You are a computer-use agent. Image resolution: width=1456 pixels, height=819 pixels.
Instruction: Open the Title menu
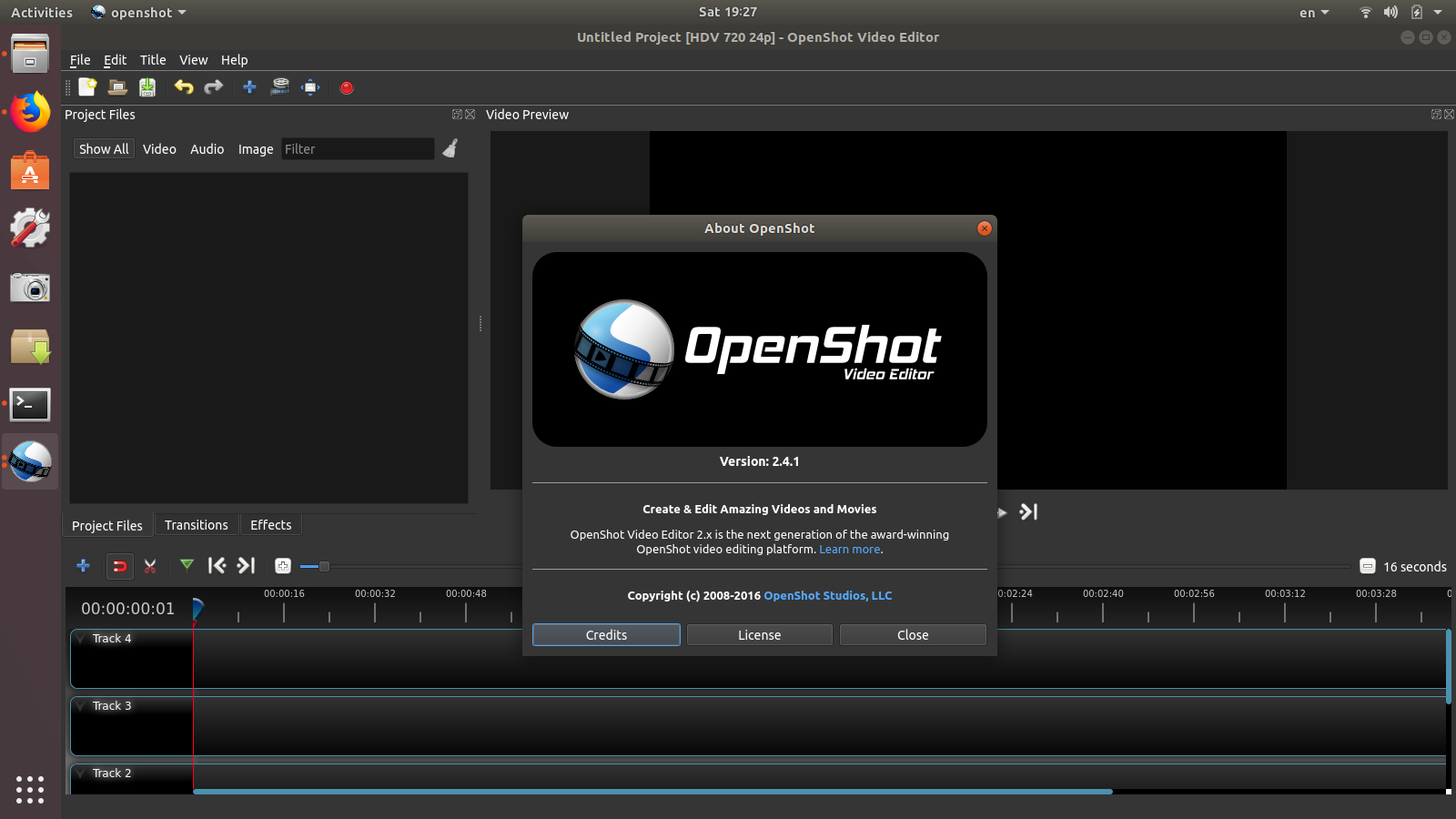(x=152, y=60)
